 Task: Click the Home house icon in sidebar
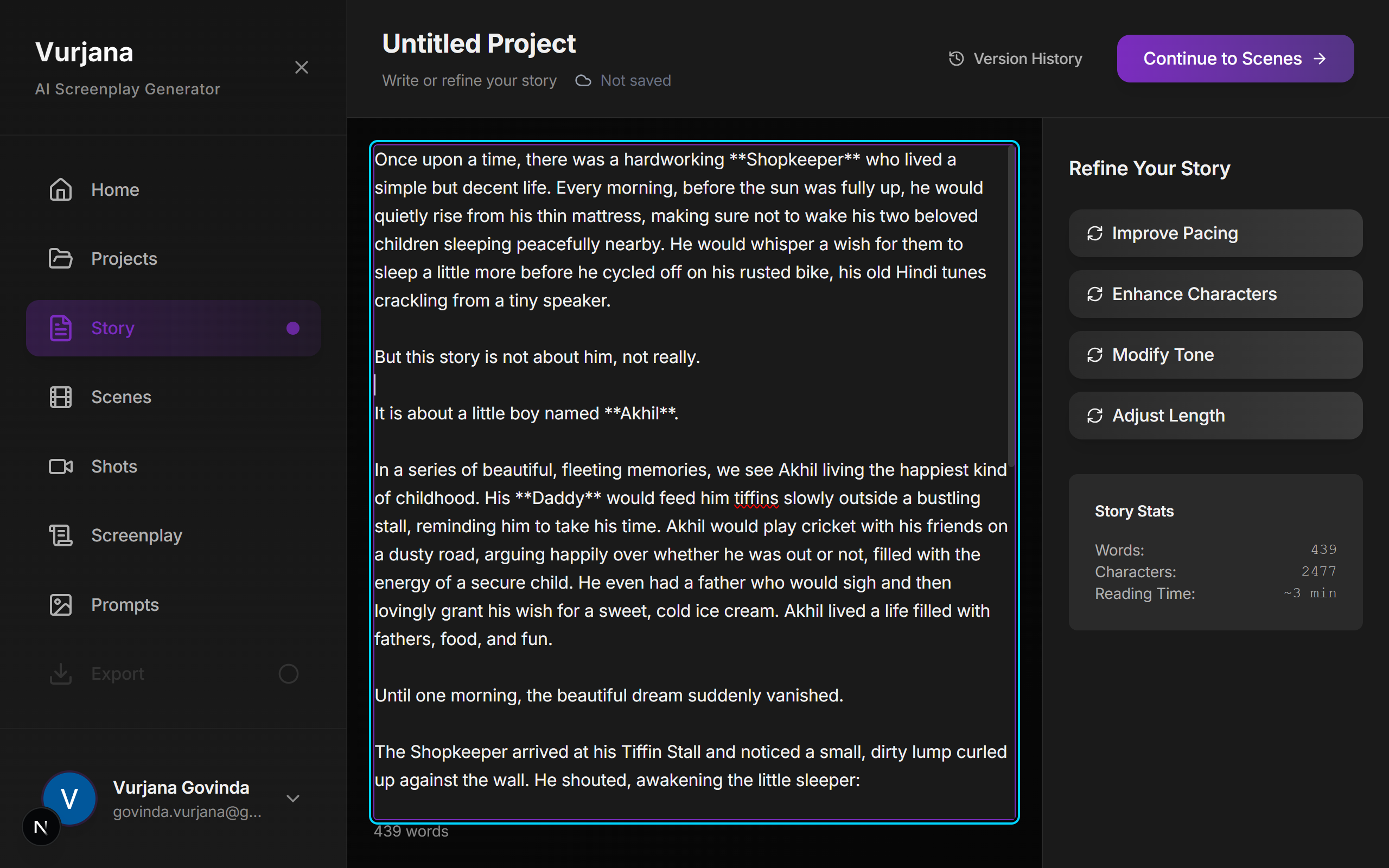coord(60,189)
